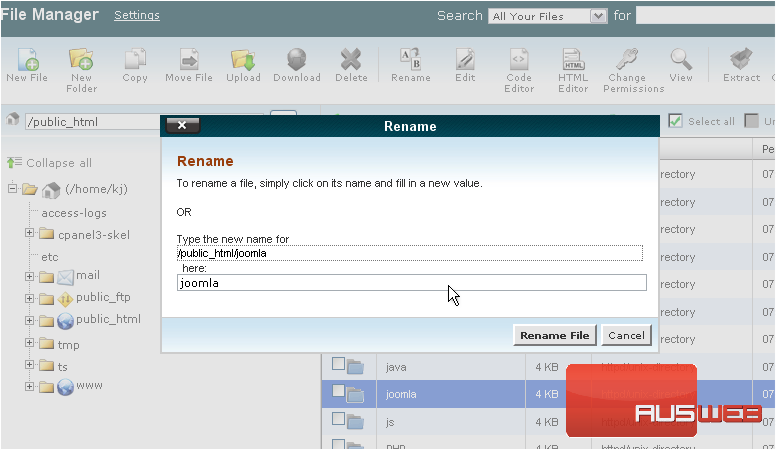
Task: Click the new name text field
Action: pos(411,283)
